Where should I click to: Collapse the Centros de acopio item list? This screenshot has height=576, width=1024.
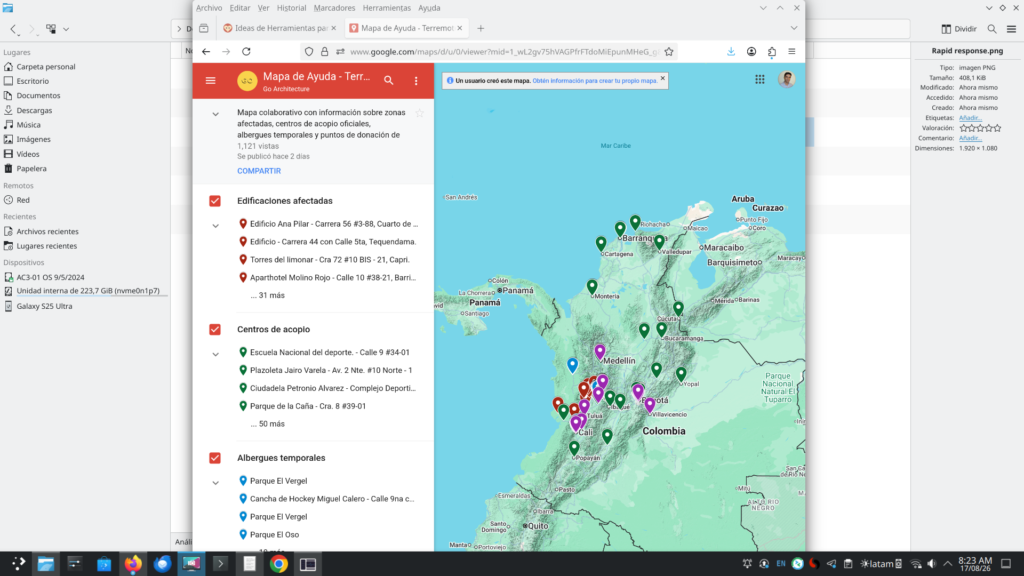pos(216,355)
